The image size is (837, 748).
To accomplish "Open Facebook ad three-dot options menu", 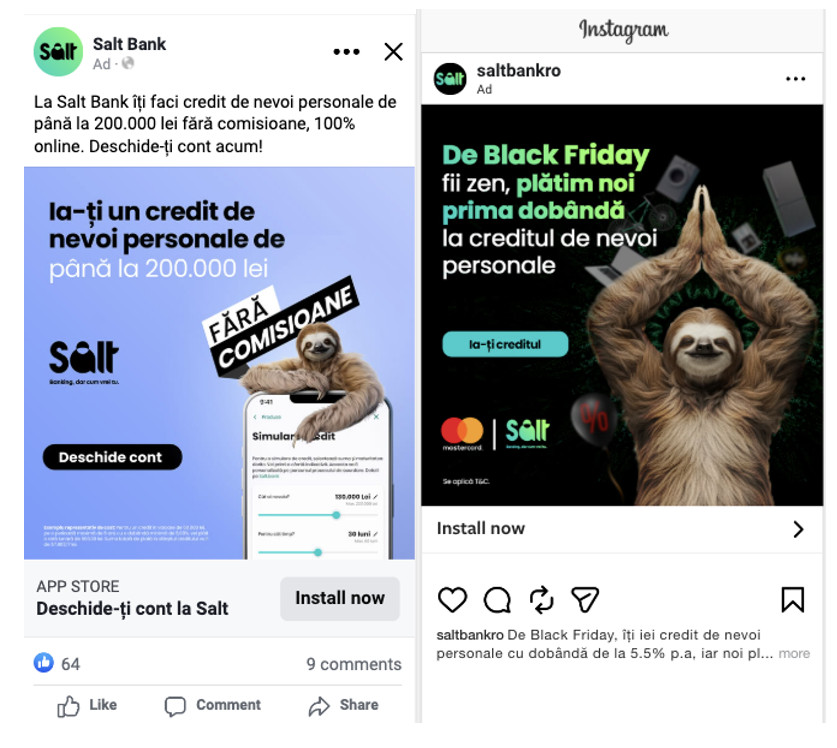I will click(x=346, y=52).
